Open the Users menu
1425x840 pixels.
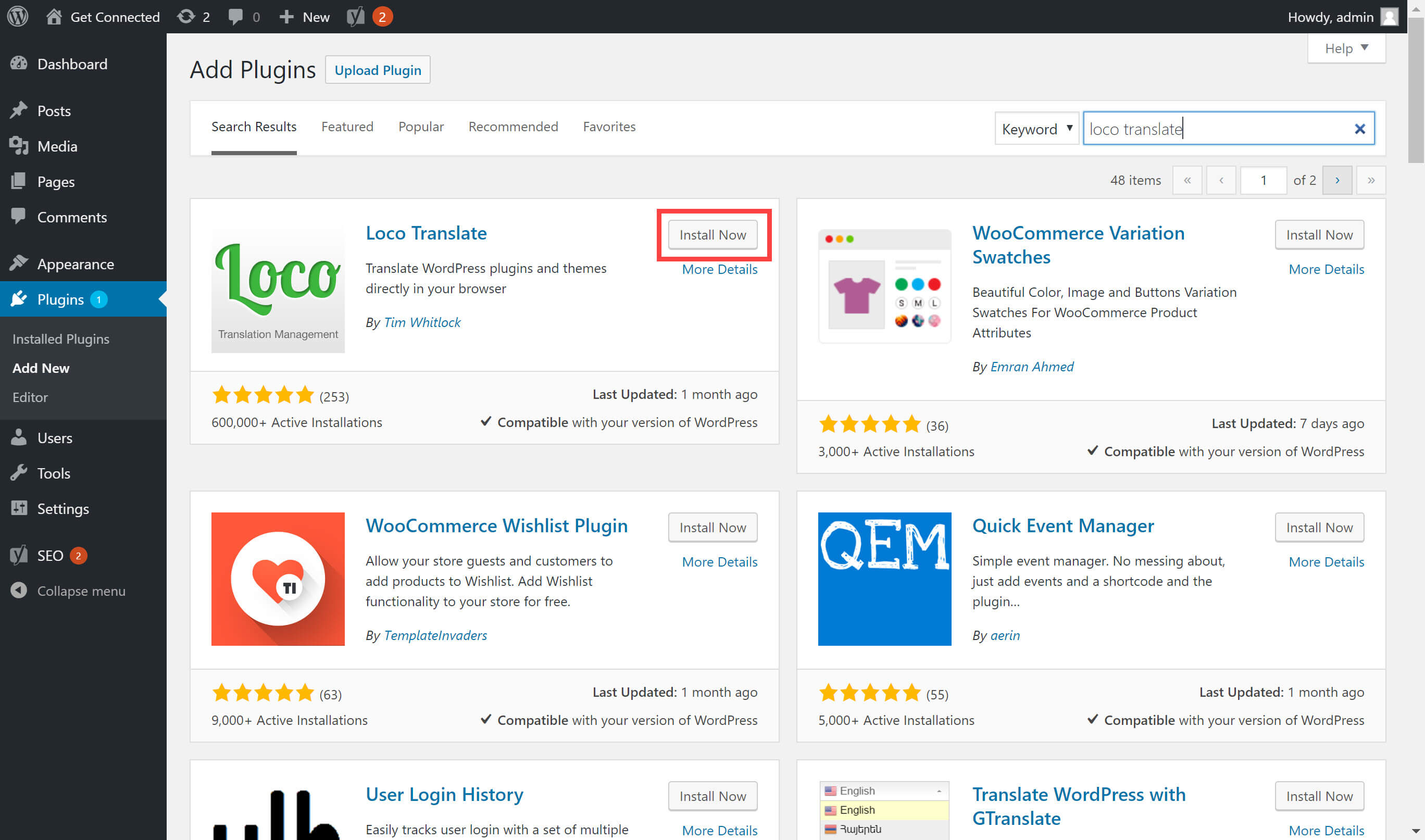click(83, 437)
